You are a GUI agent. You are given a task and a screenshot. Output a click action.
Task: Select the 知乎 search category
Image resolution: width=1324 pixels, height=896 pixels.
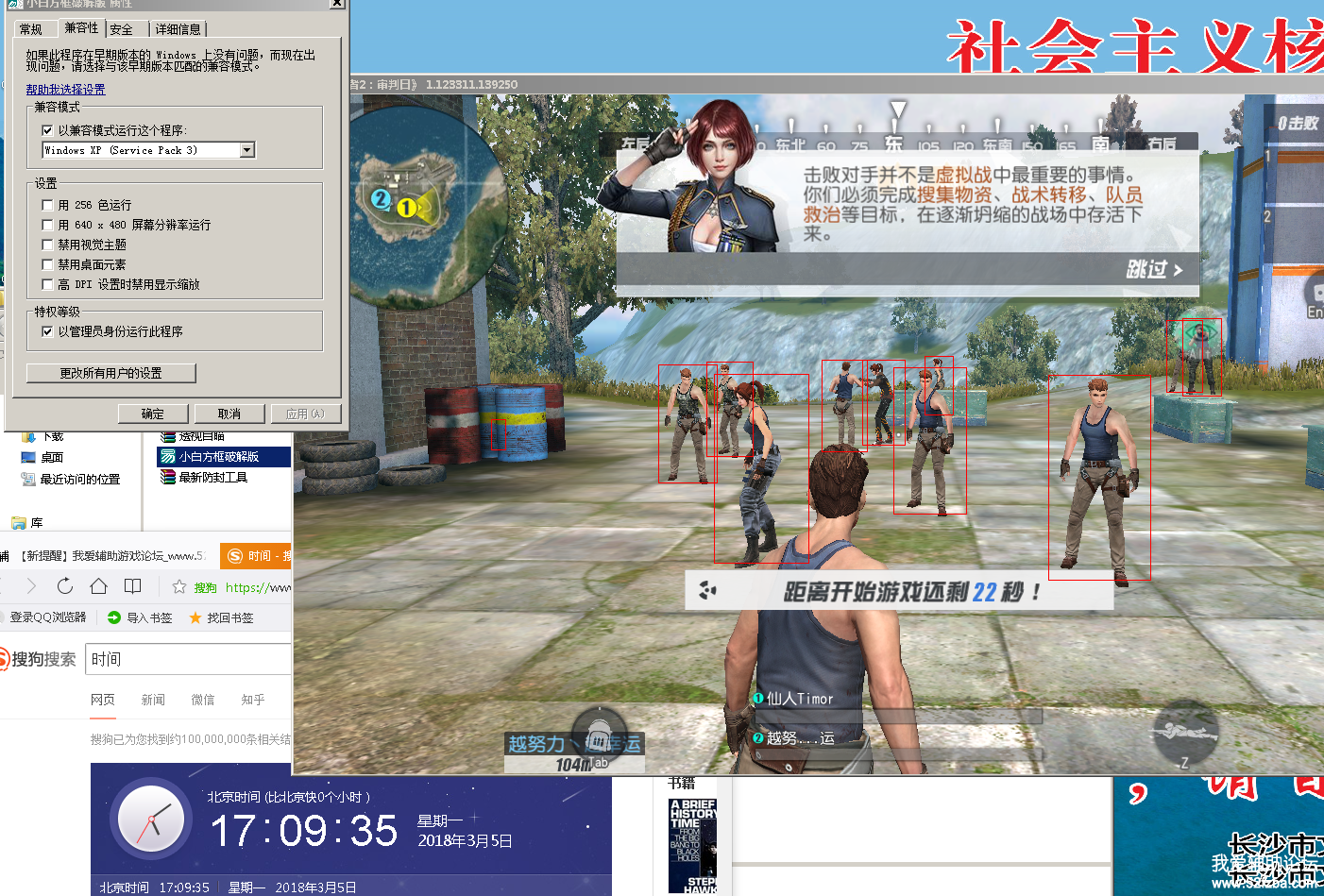click(x=253, y=700)
